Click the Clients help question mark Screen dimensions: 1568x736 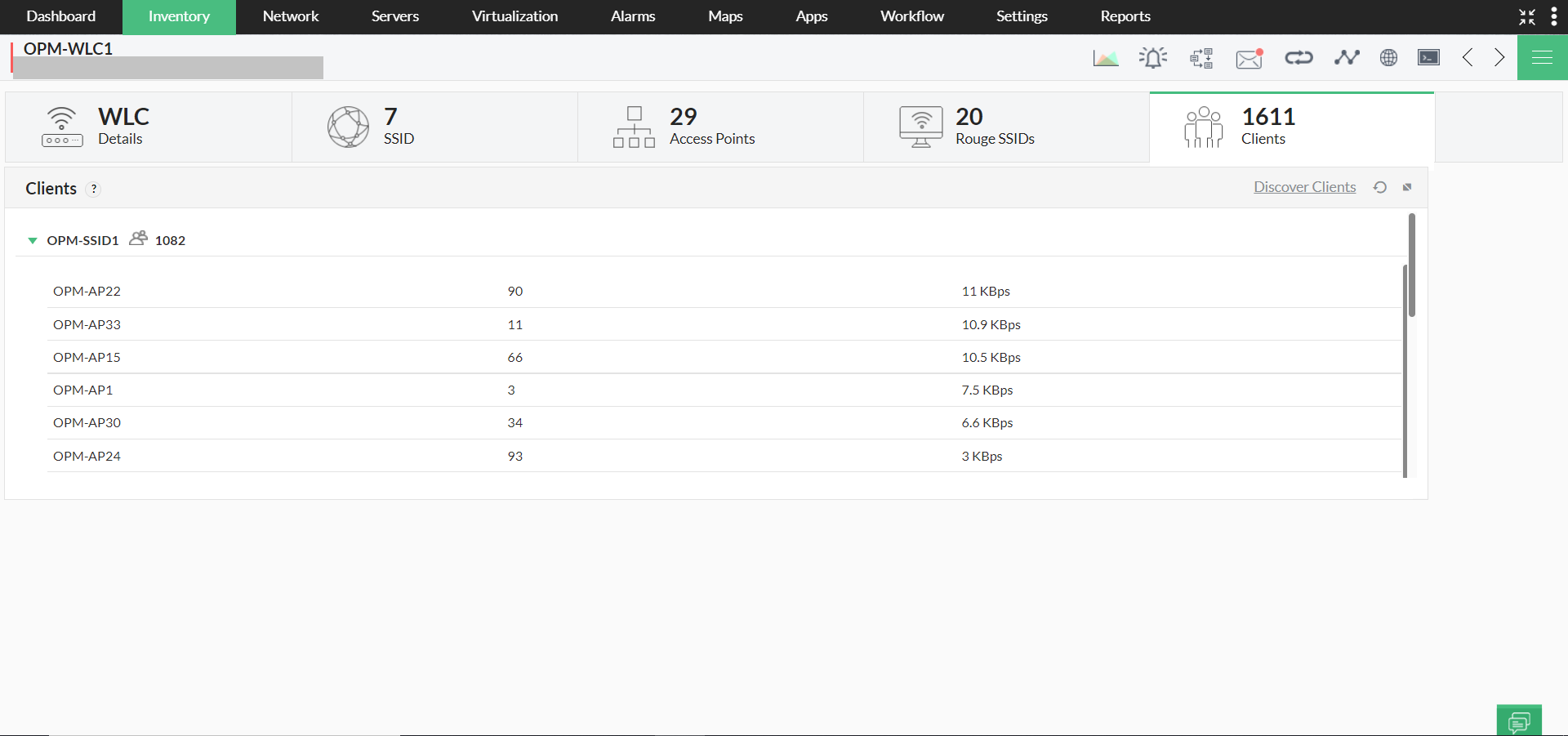pyautogui.click(x=94, y=189)
